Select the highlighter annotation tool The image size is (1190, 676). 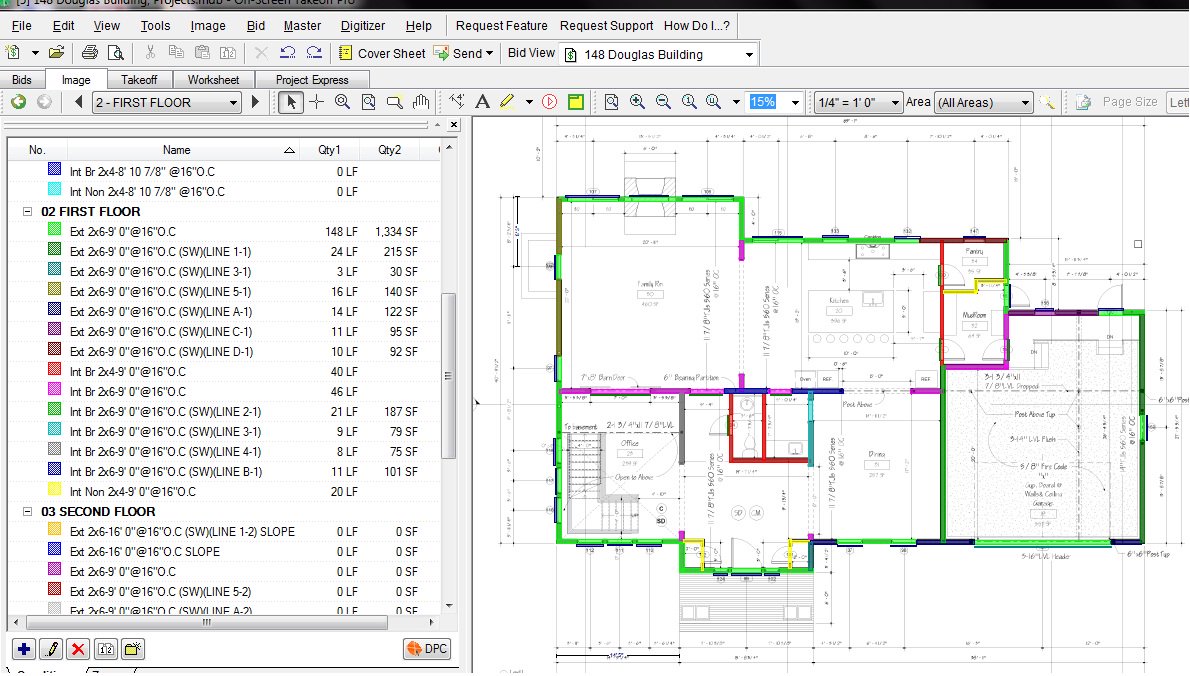click(x=505, y=101)
